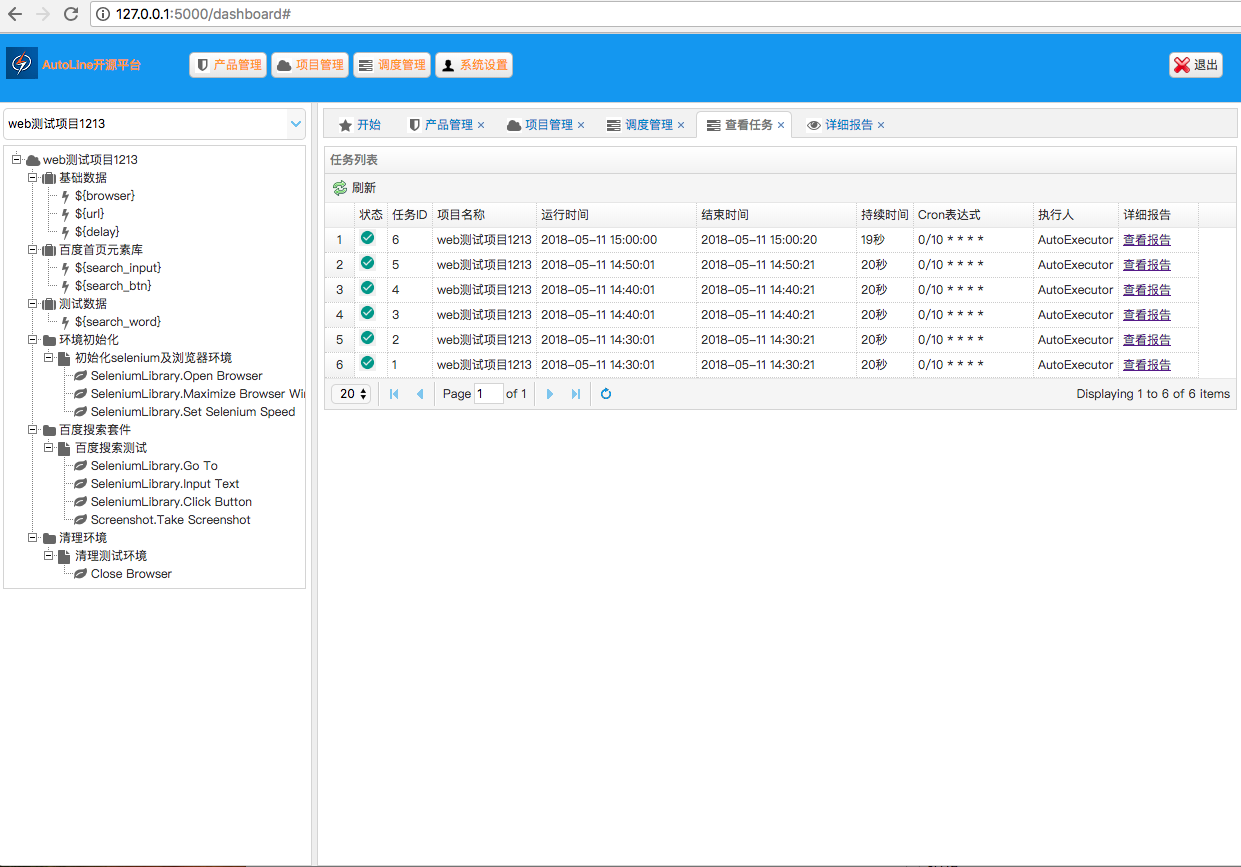Click the green refresh icon labeled 刷新
1241x867 pixels.
(x=339, y=187)
